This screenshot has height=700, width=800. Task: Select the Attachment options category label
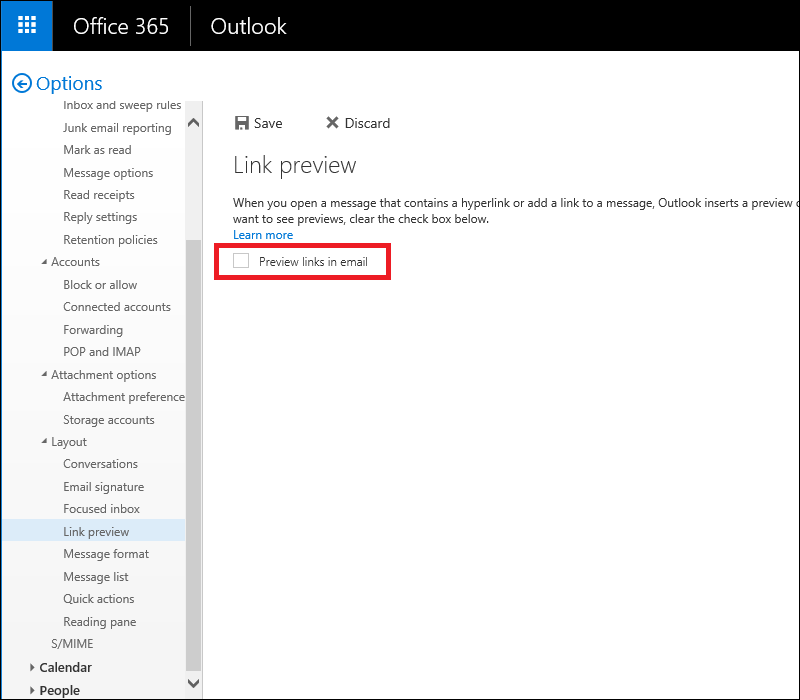104,374
